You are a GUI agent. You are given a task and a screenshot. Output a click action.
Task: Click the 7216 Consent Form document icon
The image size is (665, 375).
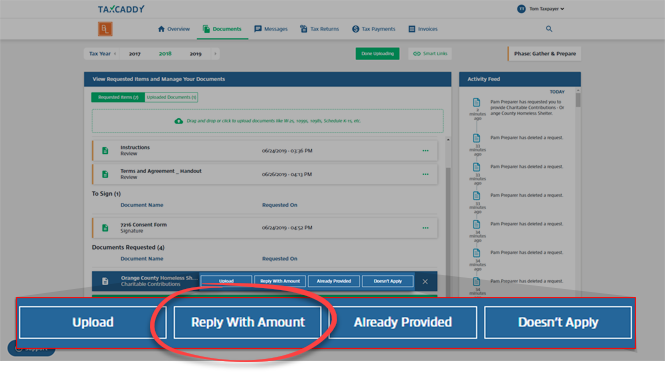point(105,228)
